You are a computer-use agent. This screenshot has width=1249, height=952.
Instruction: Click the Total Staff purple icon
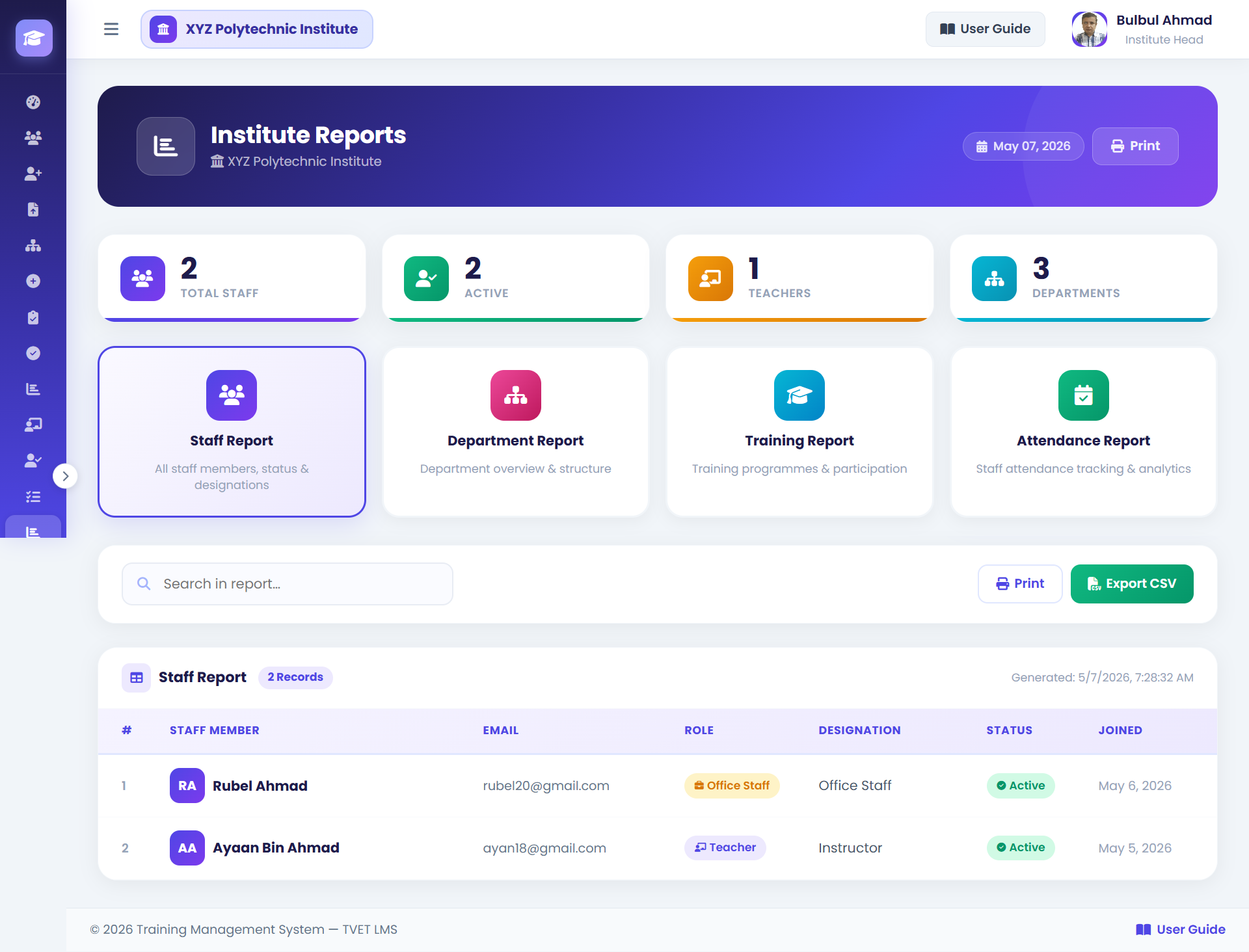pyautogui.click(x=142, y=278)
